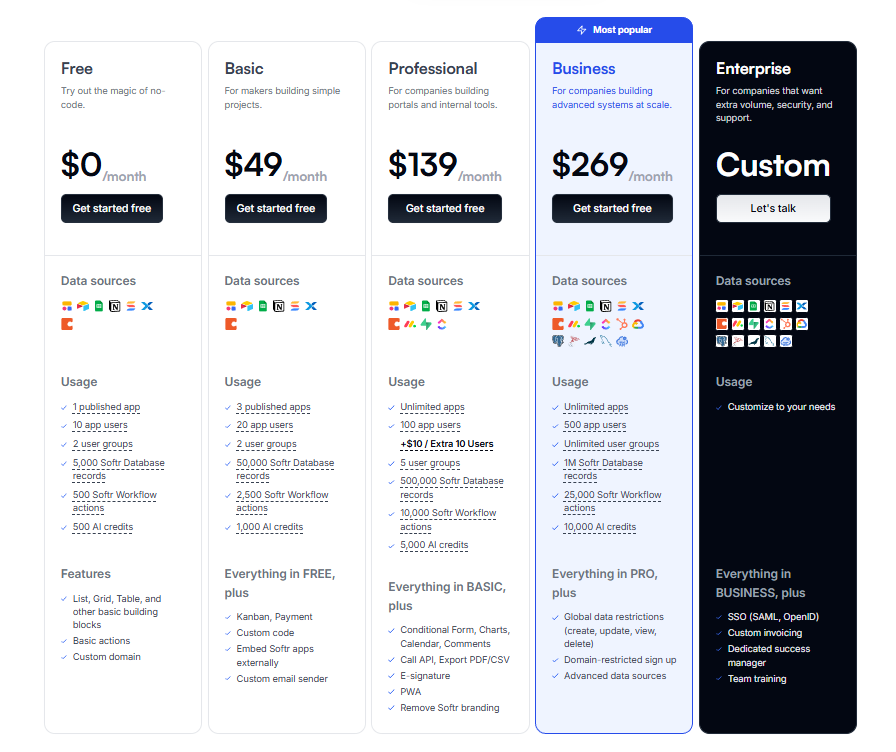Viewport: 896px width, 752px height.
Task: Click the monday.com icon in the Business plan
Action: click(x=574, y=324)
